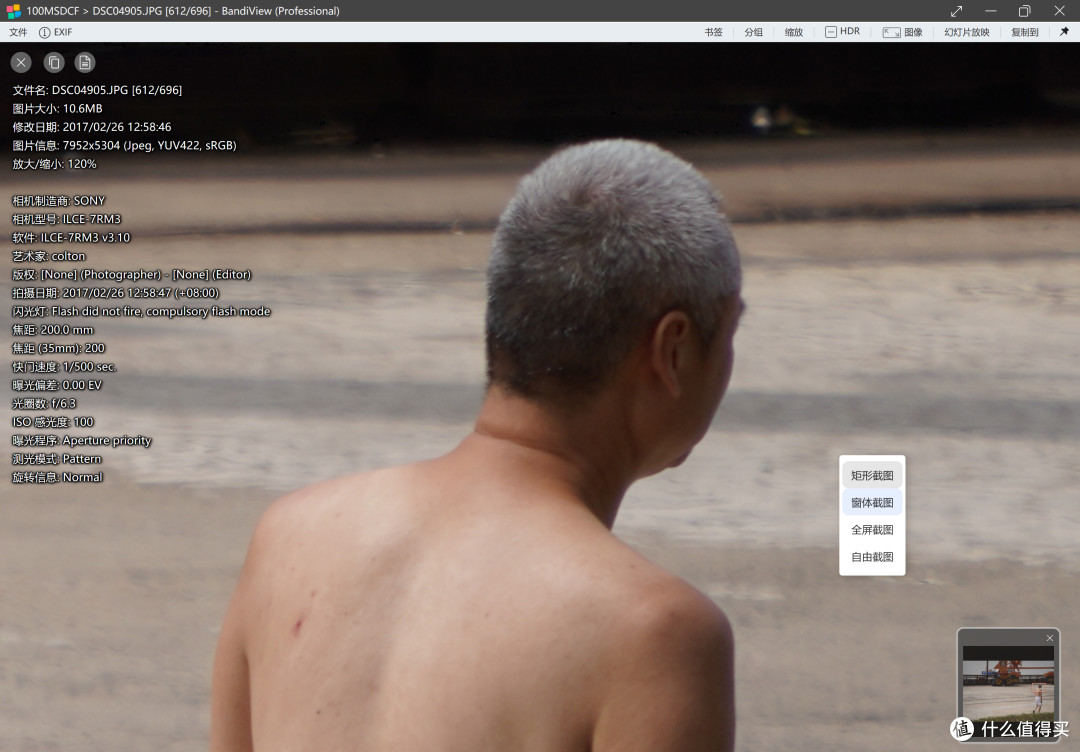Click the 曝光偏差 0.00 EV line

(56, 385)
